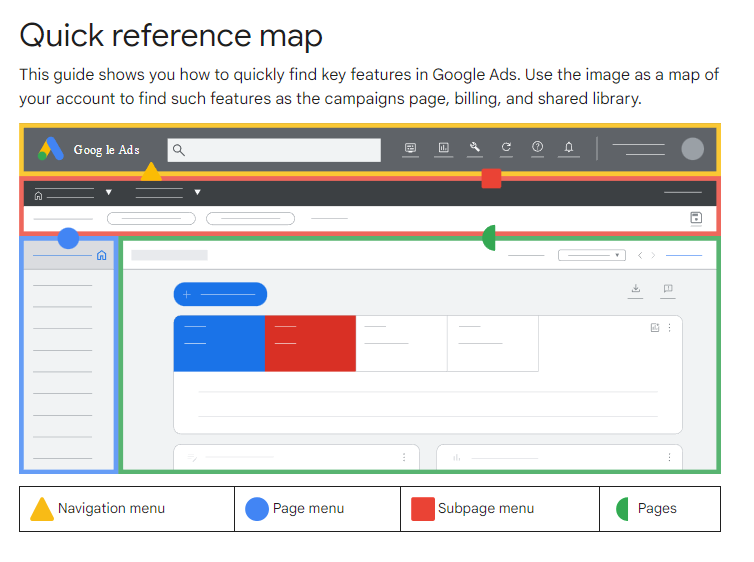Viewport: 754px width, 562px height.
Task: Click the gray account avatar circle
Action: pos(692,149)
